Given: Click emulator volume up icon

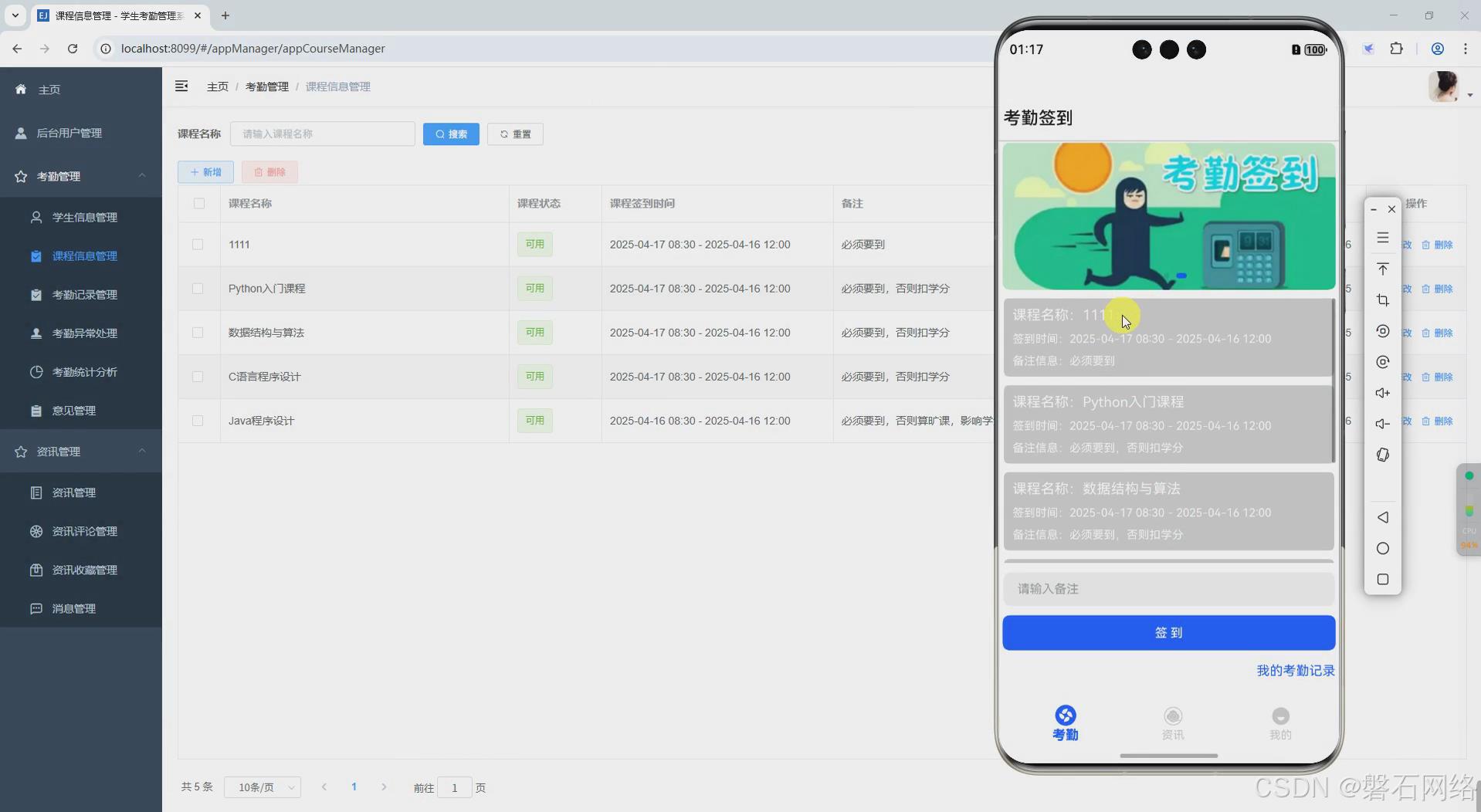Looking at the screenshot, I should pos(1383,393).
